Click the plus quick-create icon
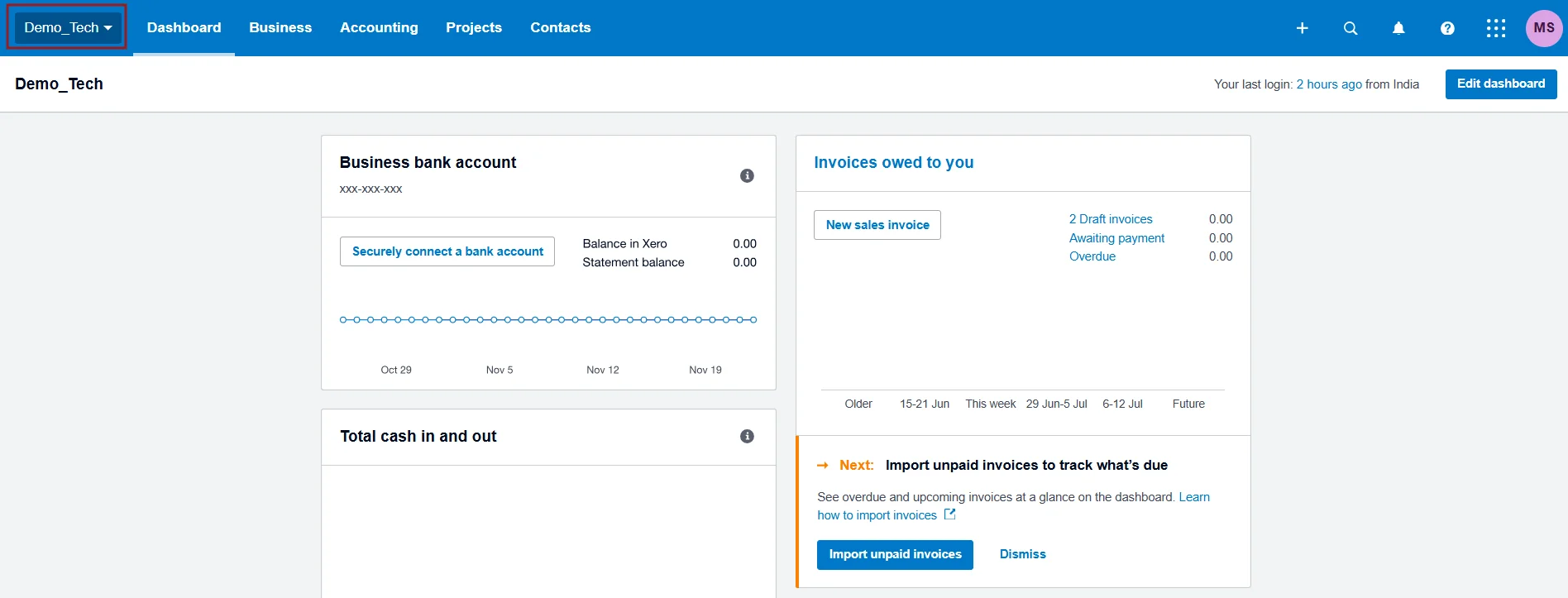 point(1302,28)
